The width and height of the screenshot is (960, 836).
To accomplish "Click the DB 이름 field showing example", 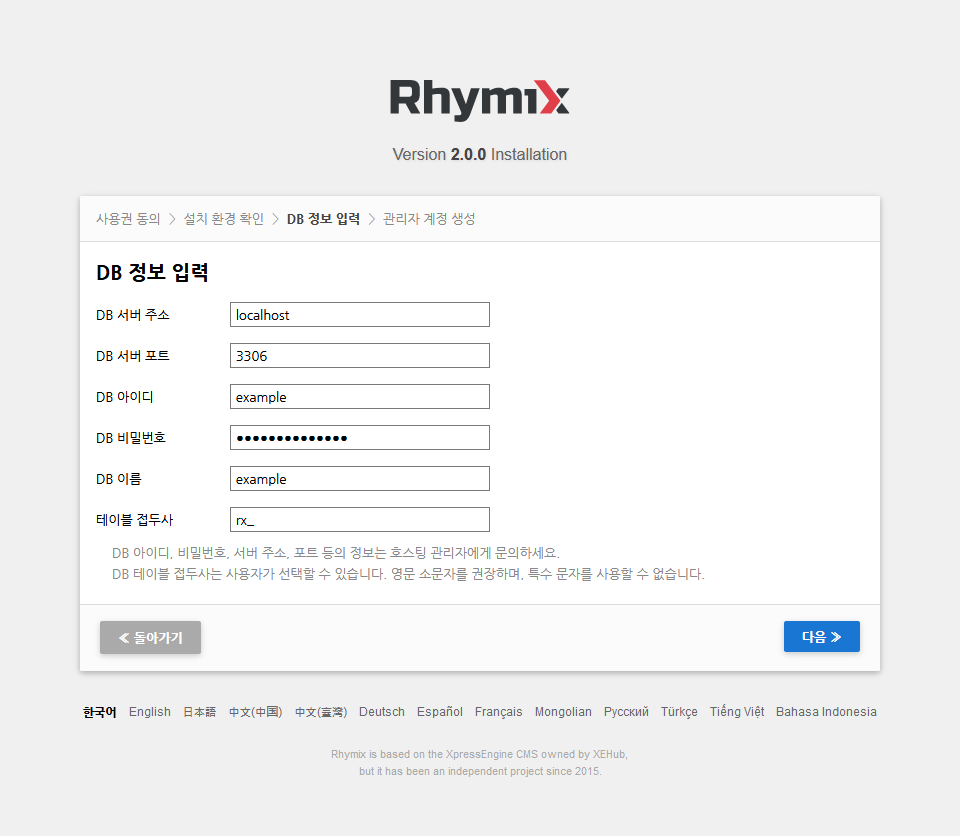I will pyautogui.click(x=359, y=478).
